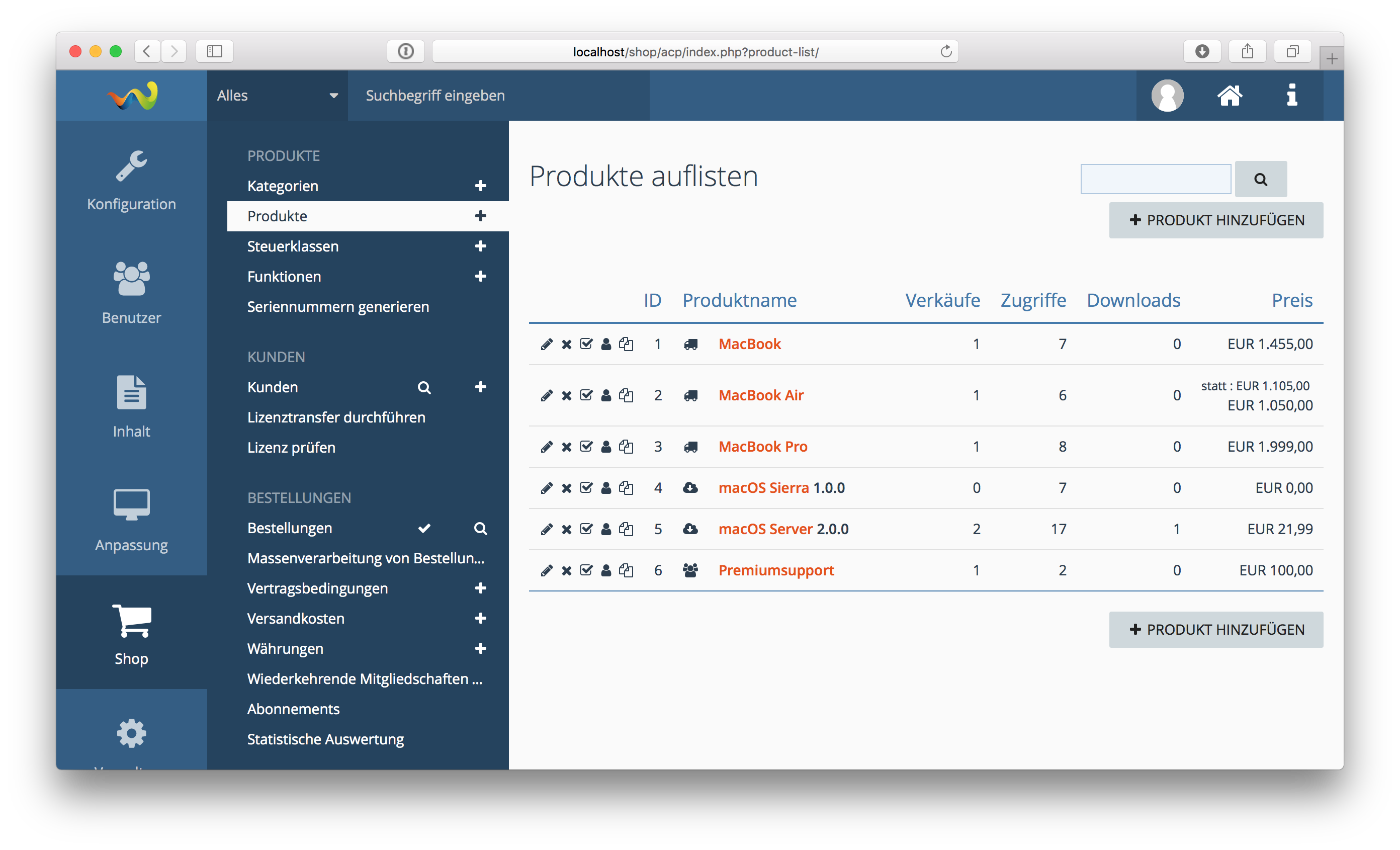
Task: Delete MacBook Air using the X icon
Action: point(566,395)
